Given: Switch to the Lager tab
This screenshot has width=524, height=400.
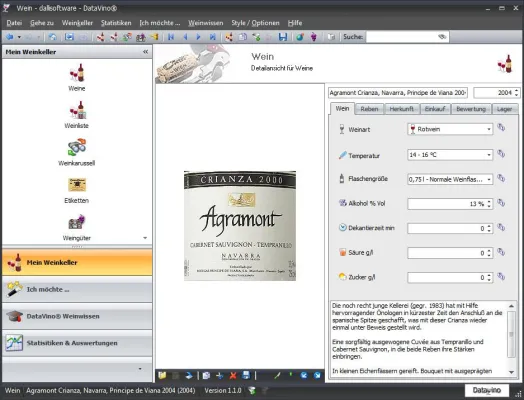Looking at the screenshot, I should [504, 109].
